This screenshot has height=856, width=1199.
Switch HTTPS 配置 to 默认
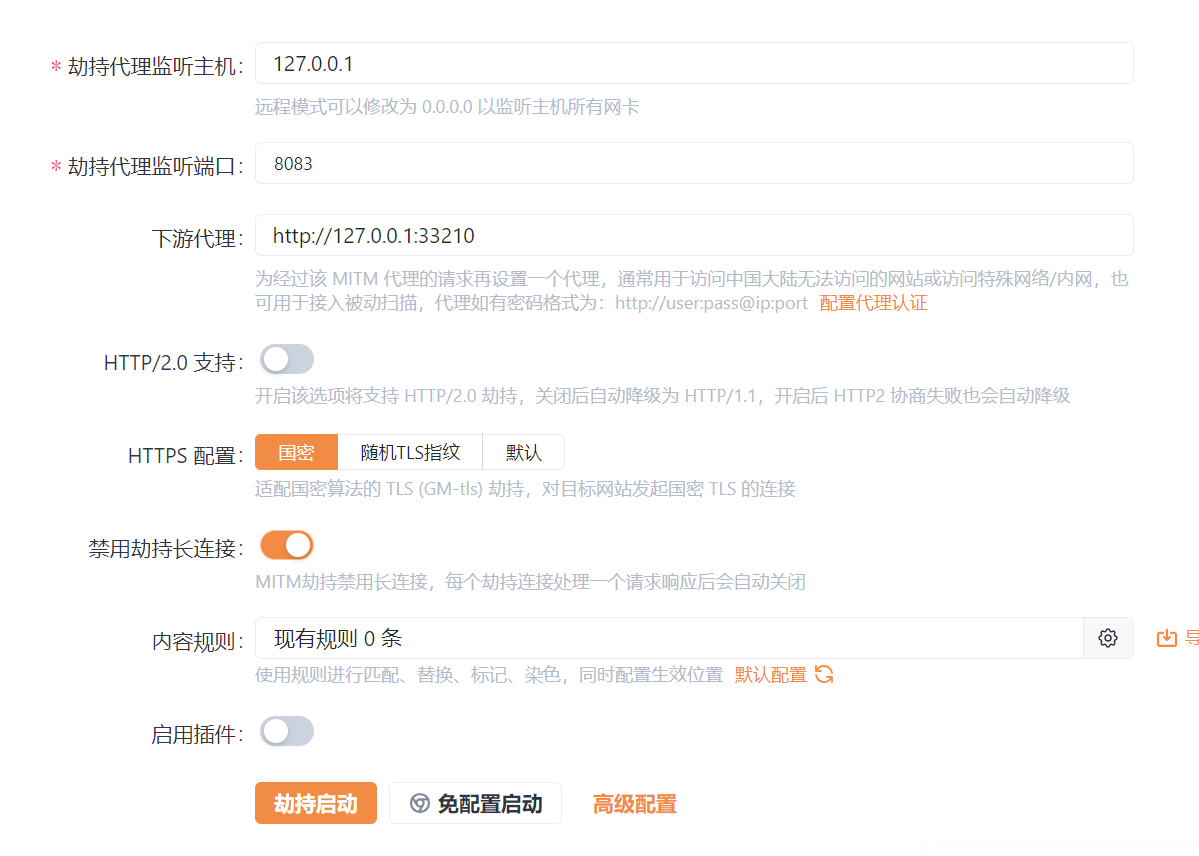[523, 452]
